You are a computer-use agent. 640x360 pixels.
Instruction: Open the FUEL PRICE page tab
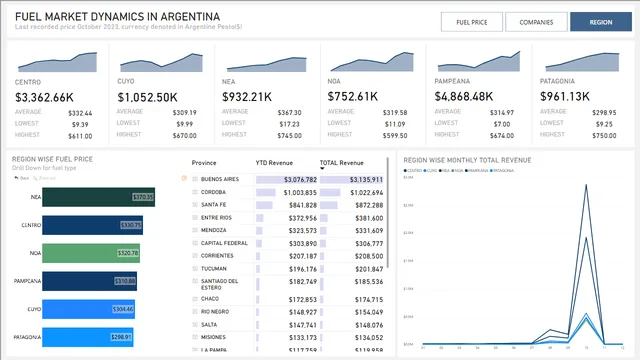[x=471, y=22]
